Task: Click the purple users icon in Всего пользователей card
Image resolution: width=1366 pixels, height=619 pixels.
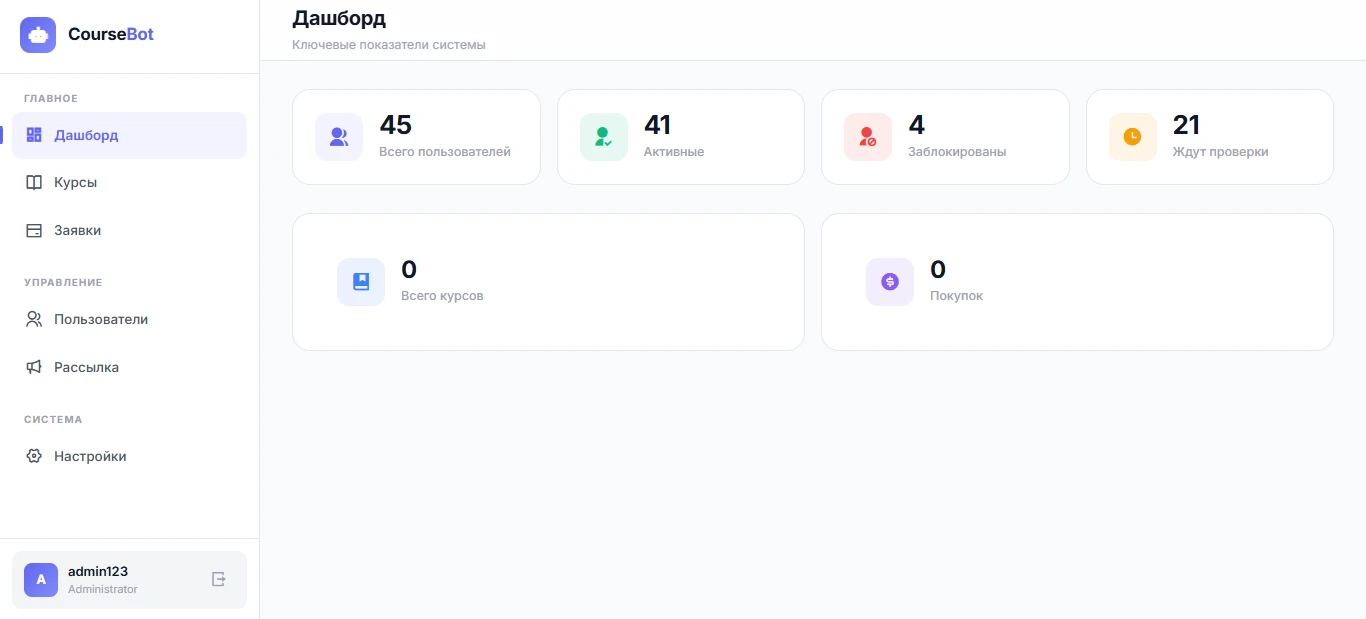Action: 339,137
